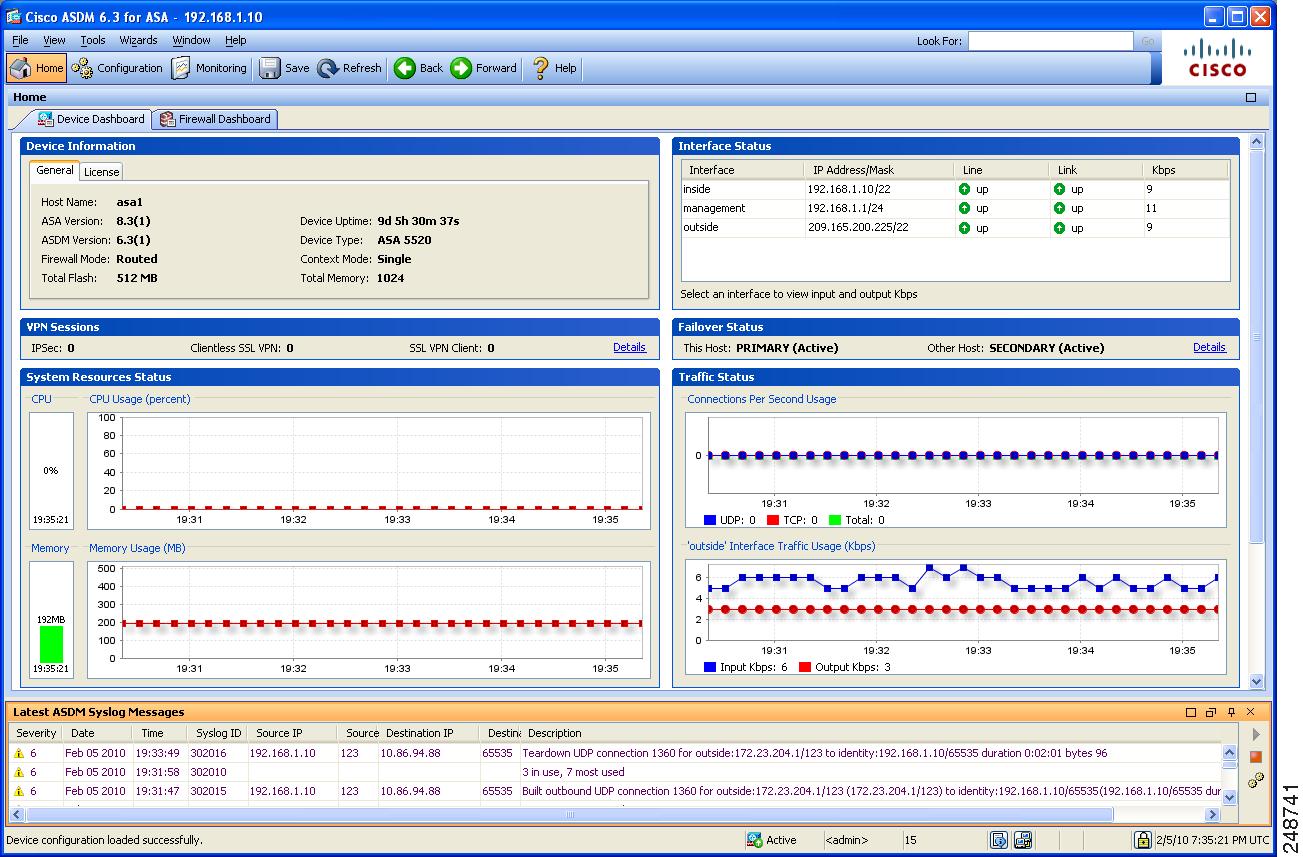The width and height of the screenshot is (1303, 857).
Task: Select the License tab in Device Information
Action: pos(101,172)
